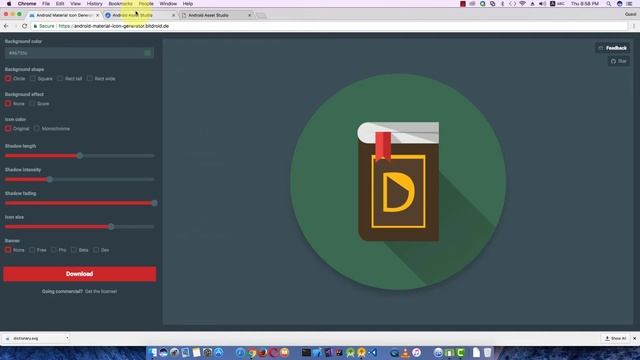Open the View menu

coord(76,4)
